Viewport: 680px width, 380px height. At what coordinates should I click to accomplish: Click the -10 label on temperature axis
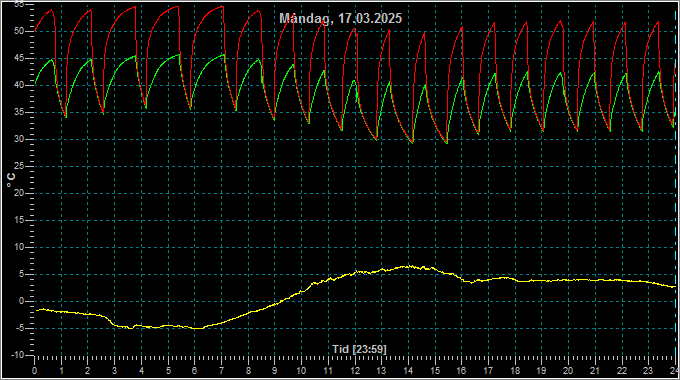(17, 355)
